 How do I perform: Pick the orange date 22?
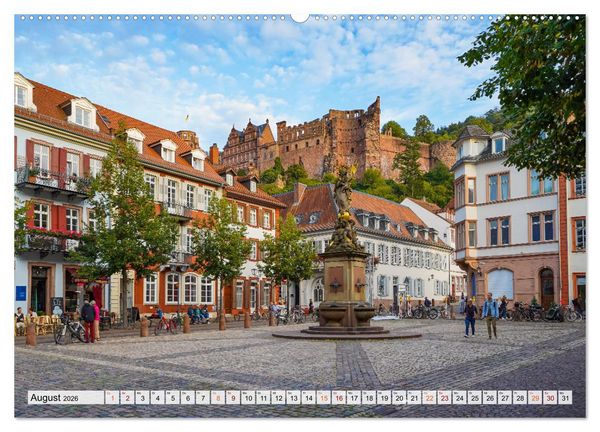(x=429, y=398)
